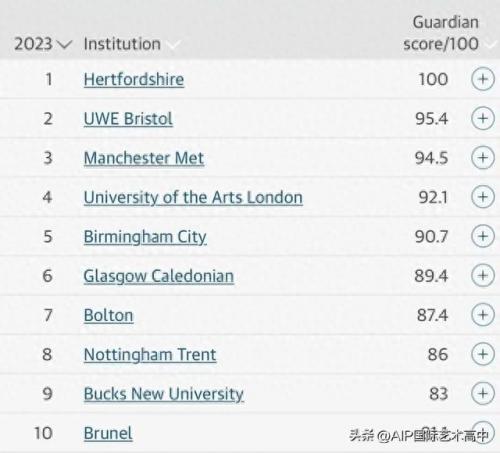Expand details for UWE Bristol row
Image resolution: width=500 pixels, height=453 pixels.
click(483, 118)
